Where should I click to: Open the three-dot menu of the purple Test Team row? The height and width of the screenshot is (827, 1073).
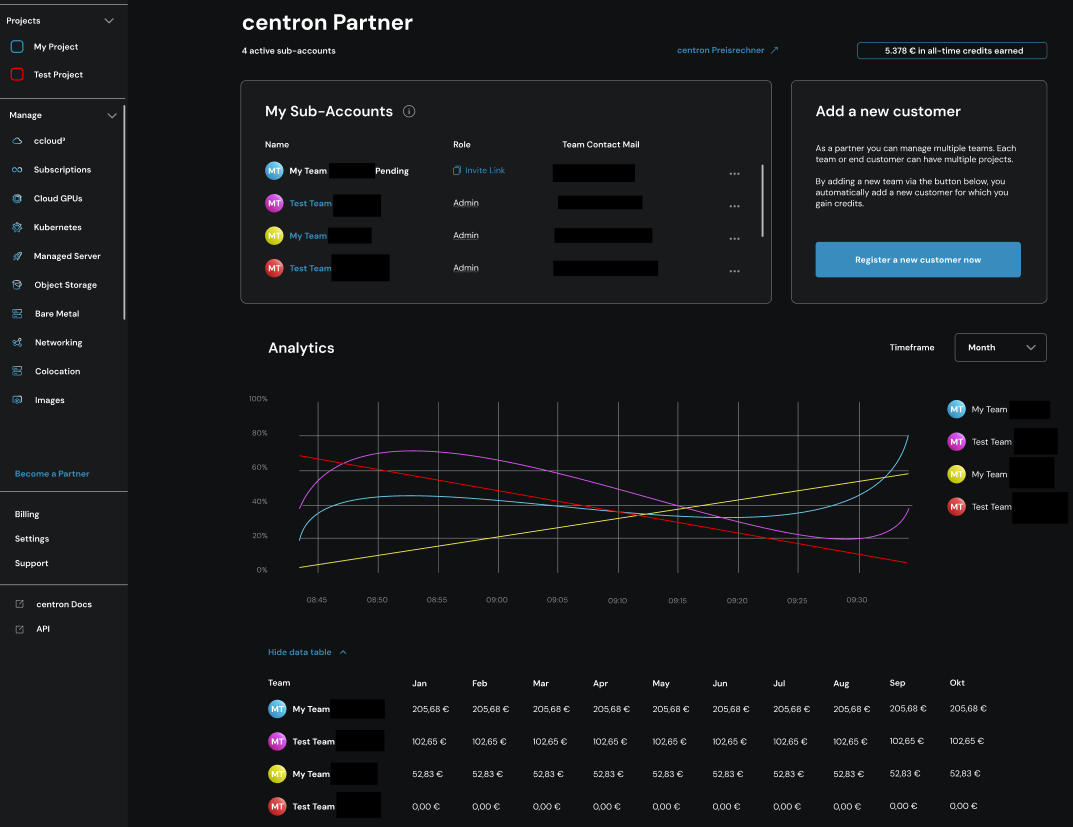734,206
